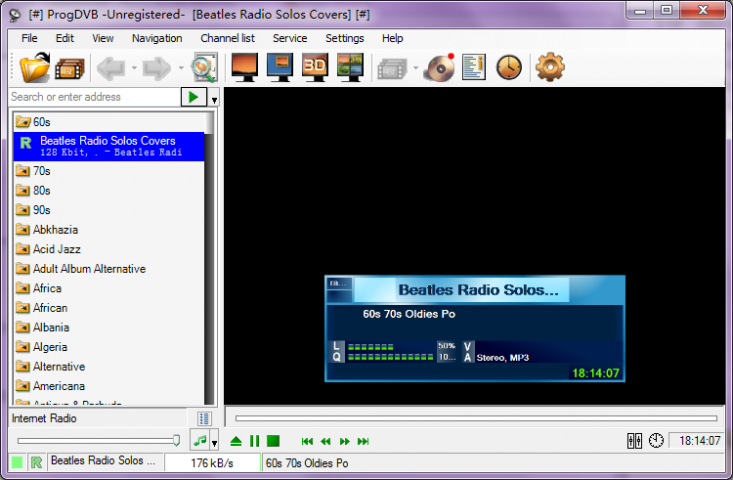
Task: Open the Channel list menu
Action: pyautogui.click(x=228, y=38)
